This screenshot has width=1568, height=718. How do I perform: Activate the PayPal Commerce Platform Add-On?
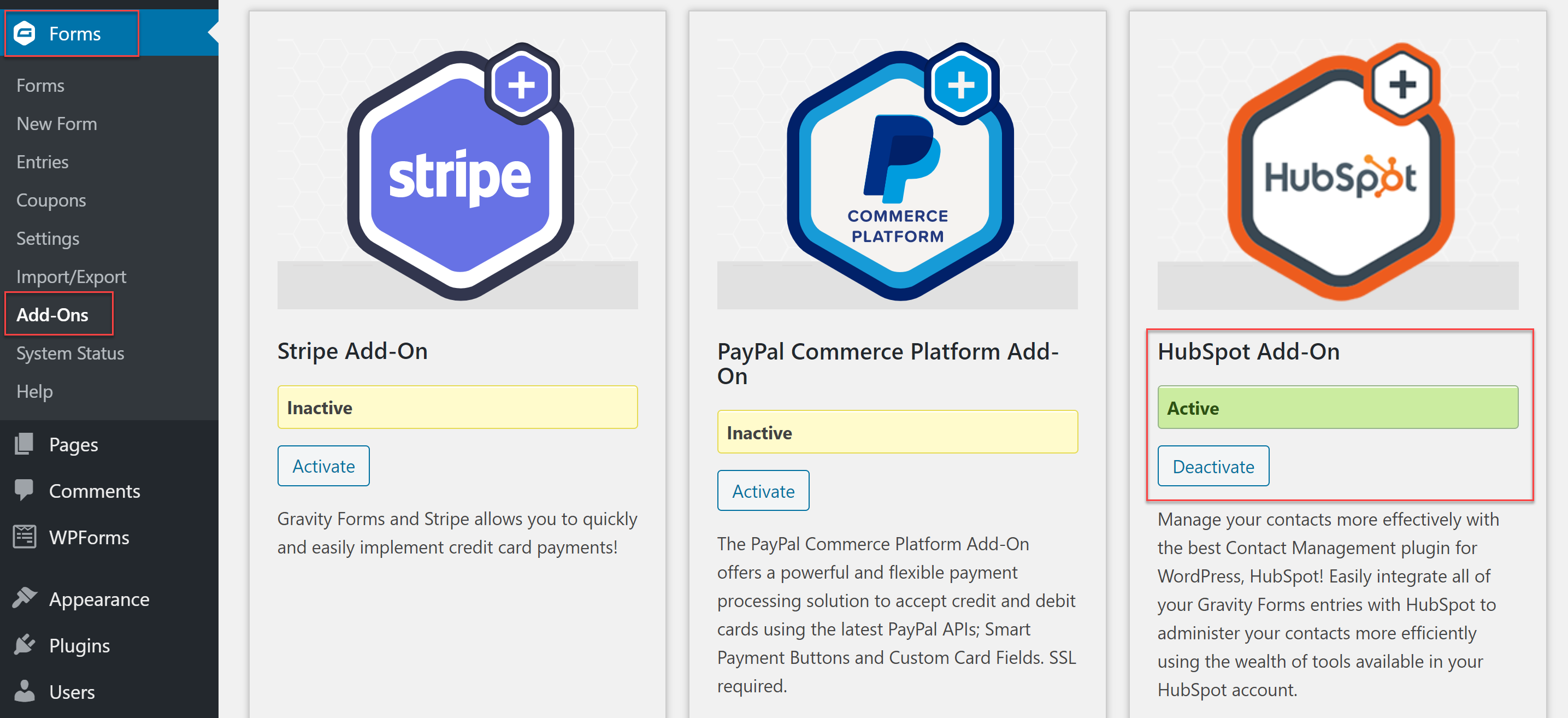(763, 491)
